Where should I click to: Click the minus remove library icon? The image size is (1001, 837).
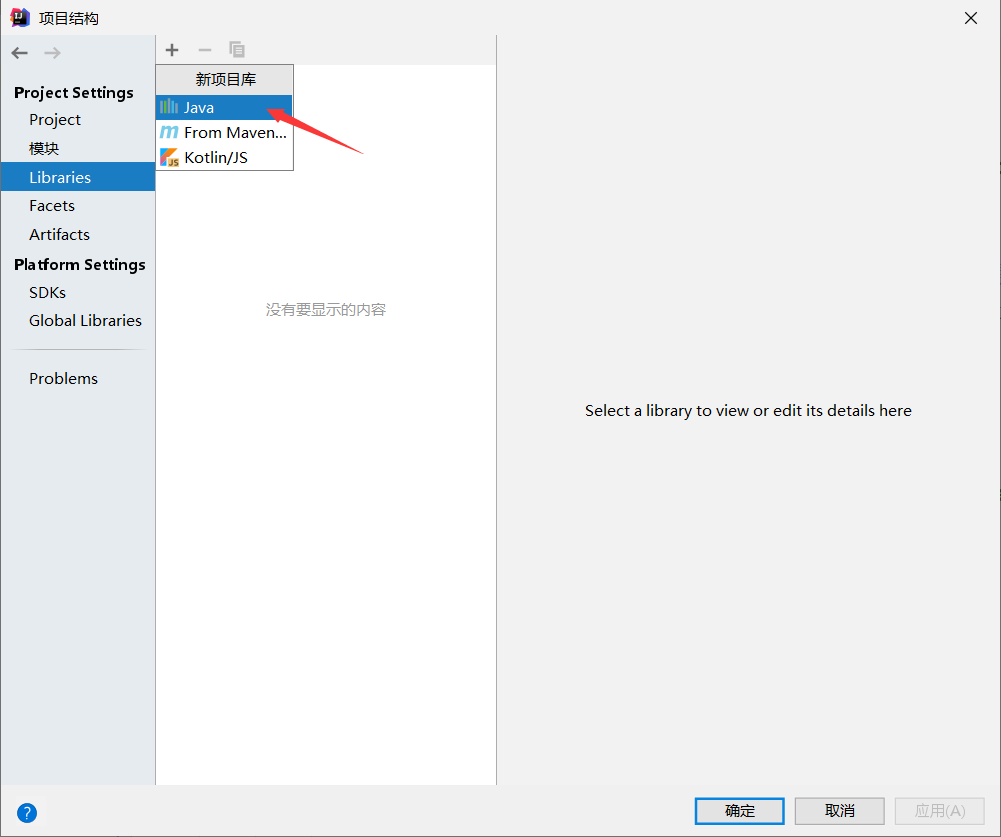204,50
